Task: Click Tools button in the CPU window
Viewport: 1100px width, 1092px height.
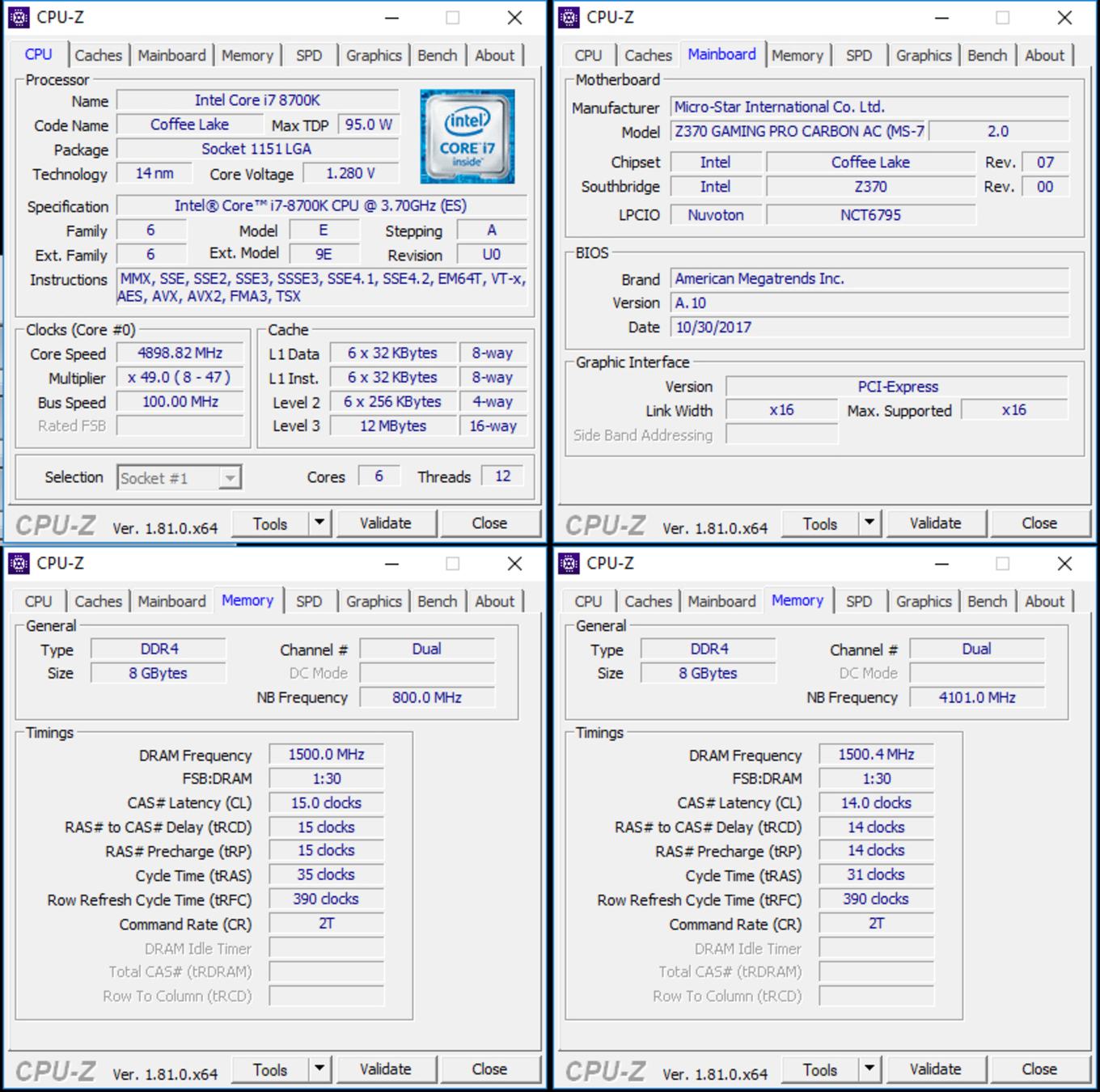Action: pyautogui.click(x=270, y=523)
